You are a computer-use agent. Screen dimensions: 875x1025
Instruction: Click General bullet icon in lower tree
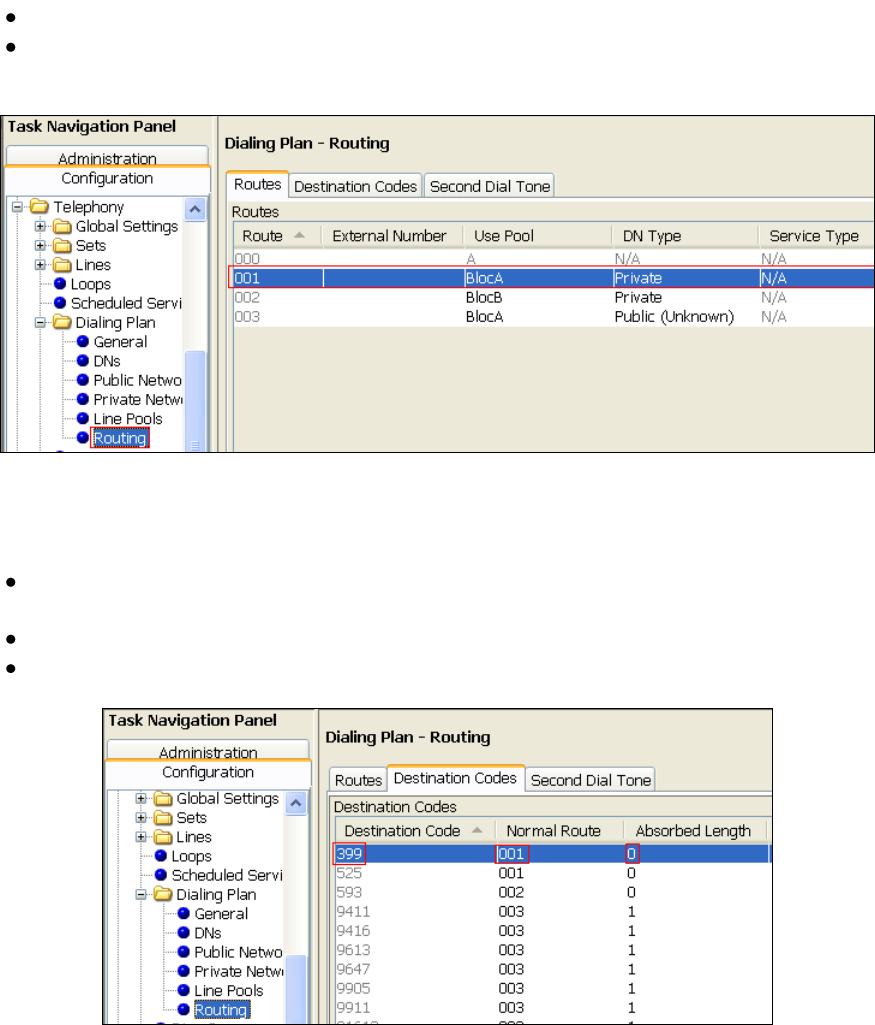click(x=184, y=913)
